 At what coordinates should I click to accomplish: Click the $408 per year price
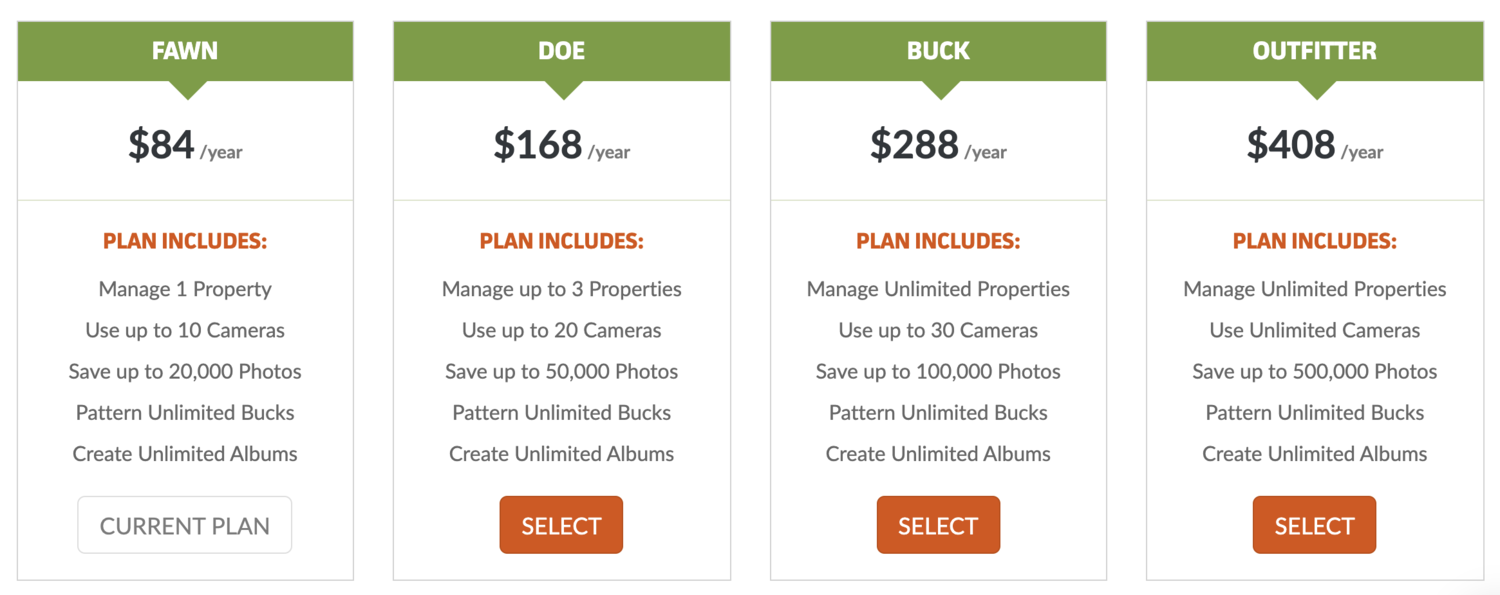coord(1314,146)
